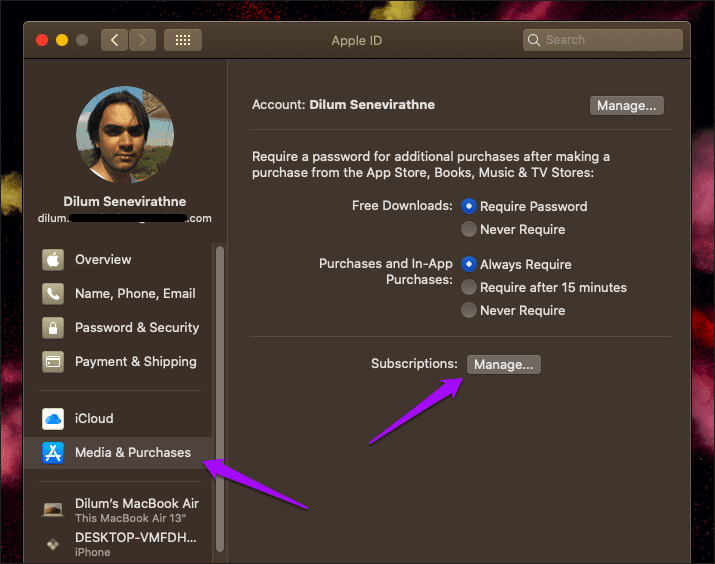Go forward with the right chevron button
Image resolution: width=715 pixels, height=564 pixels.
click(x=142, y=40)
